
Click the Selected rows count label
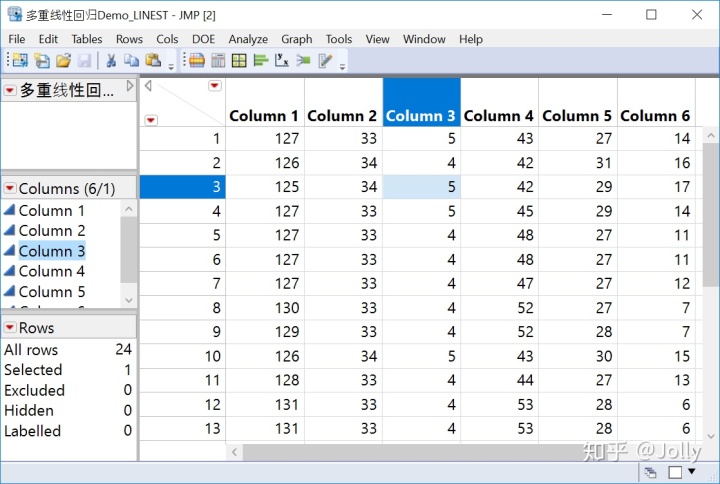tap(33, 370)
